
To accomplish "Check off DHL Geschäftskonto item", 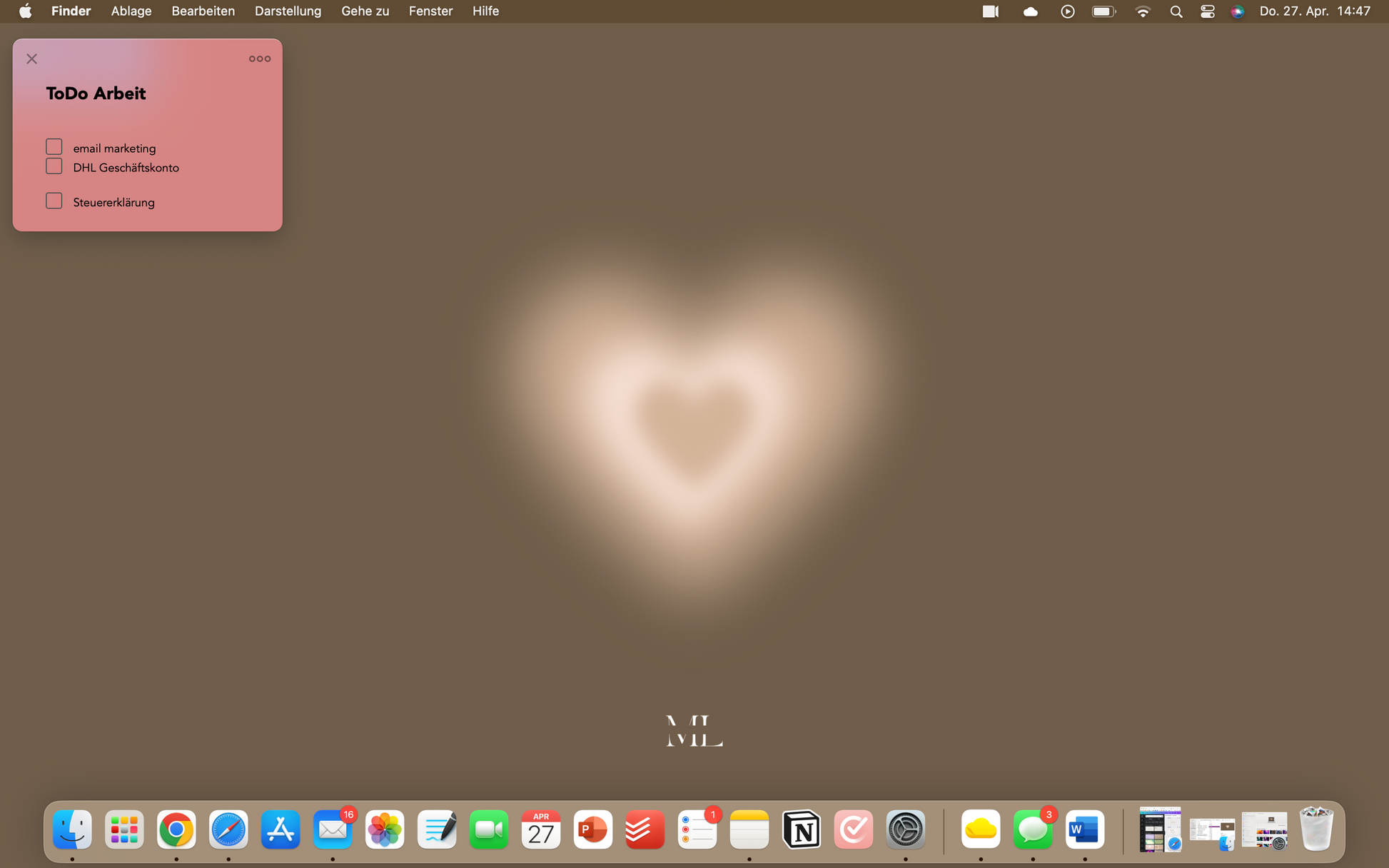I will (54, 166).
